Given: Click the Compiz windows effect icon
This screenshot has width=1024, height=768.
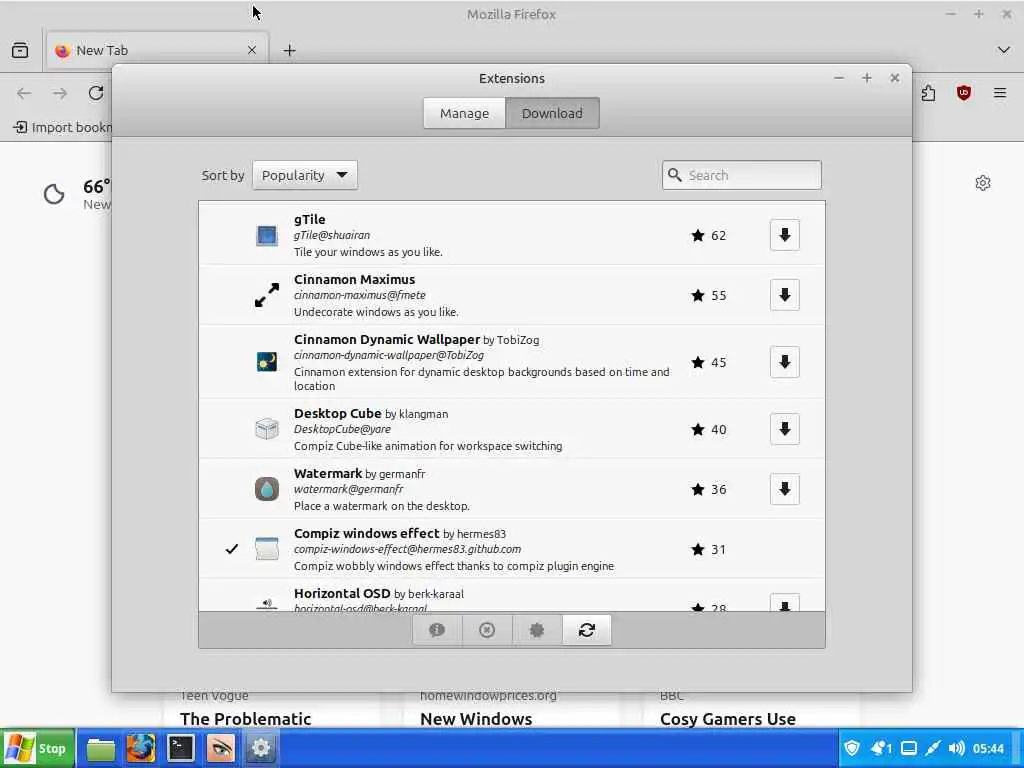Looking at the screenshot, I should [x=266, y=549].
